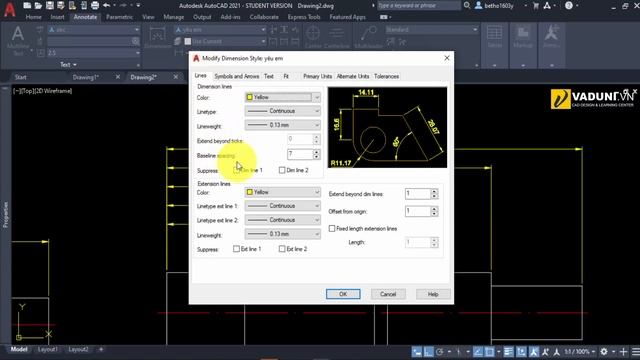640x360 pixels.
Task: Click the search magnifier icon in title bar
Action: tap(467, 5)
